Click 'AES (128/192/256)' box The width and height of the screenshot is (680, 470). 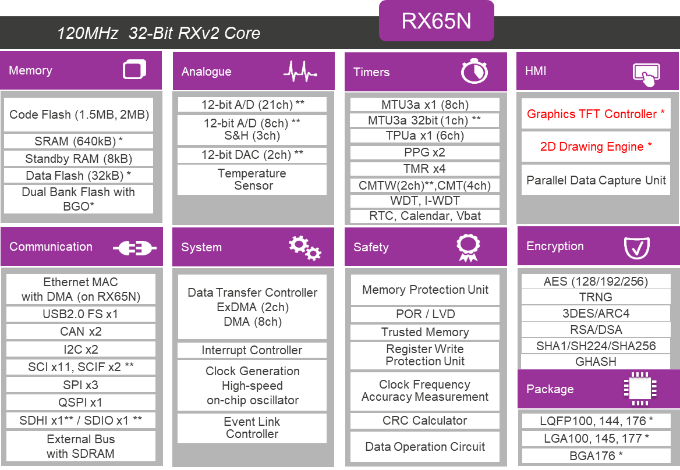click(596, 282)
